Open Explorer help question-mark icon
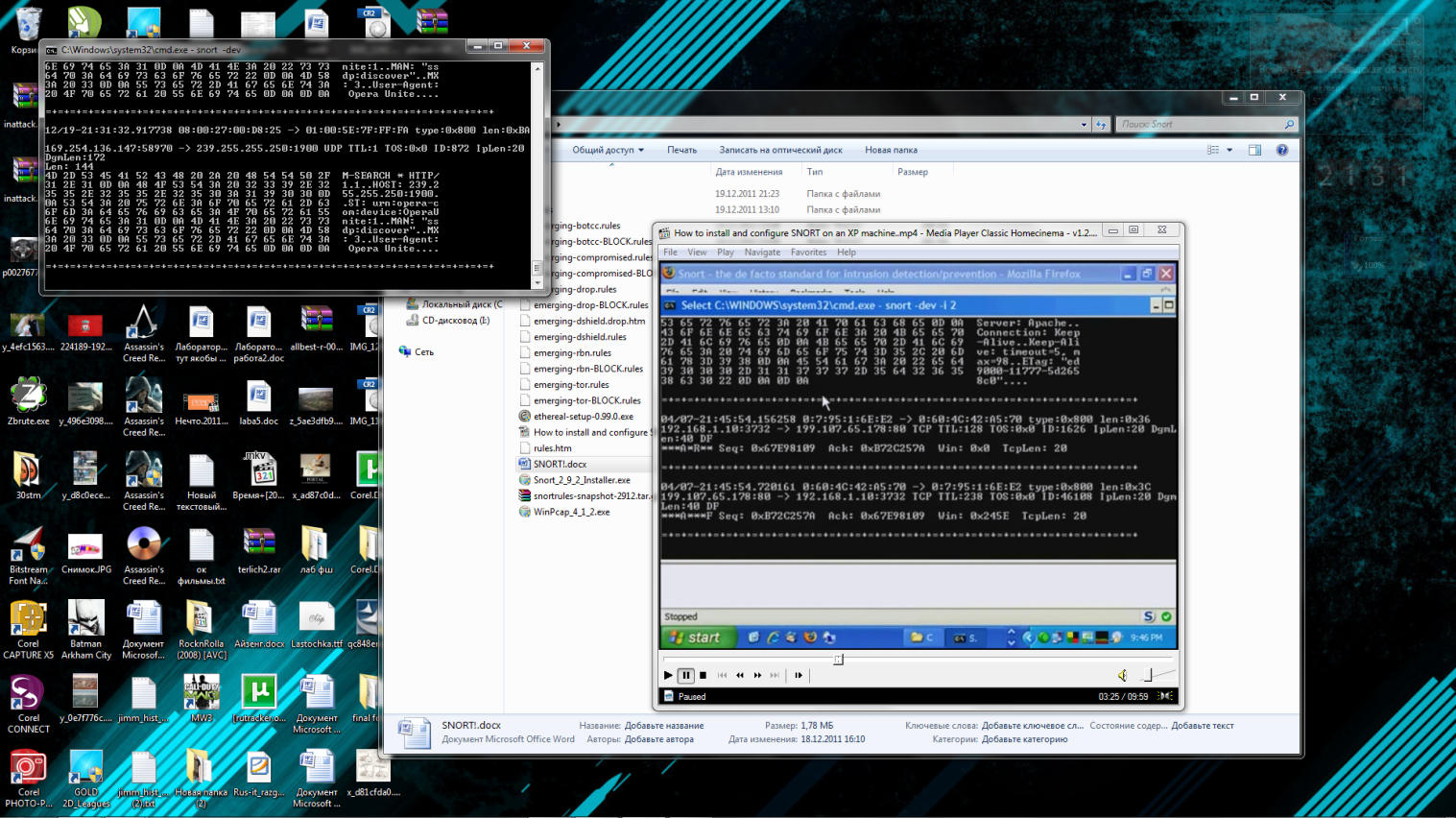 [1281, 150]
